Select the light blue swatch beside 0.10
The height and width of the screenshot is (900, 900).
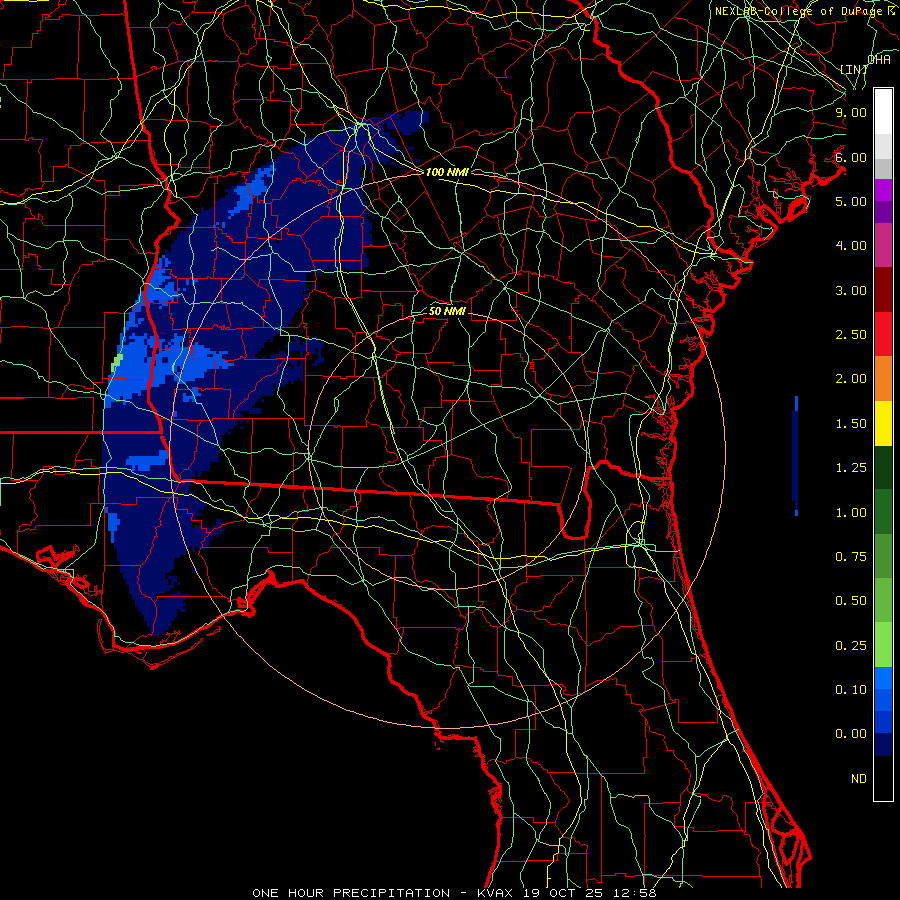[883, 678]
